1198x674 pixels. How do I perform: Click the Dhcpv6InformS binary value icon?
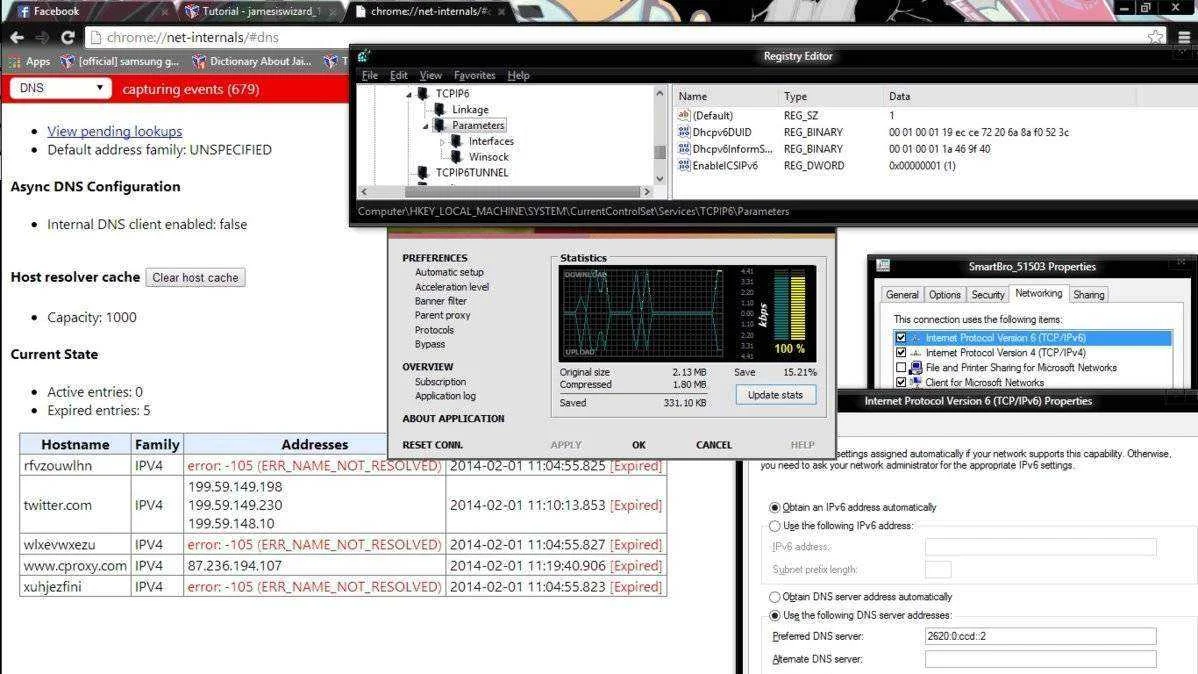pos(684,149)
